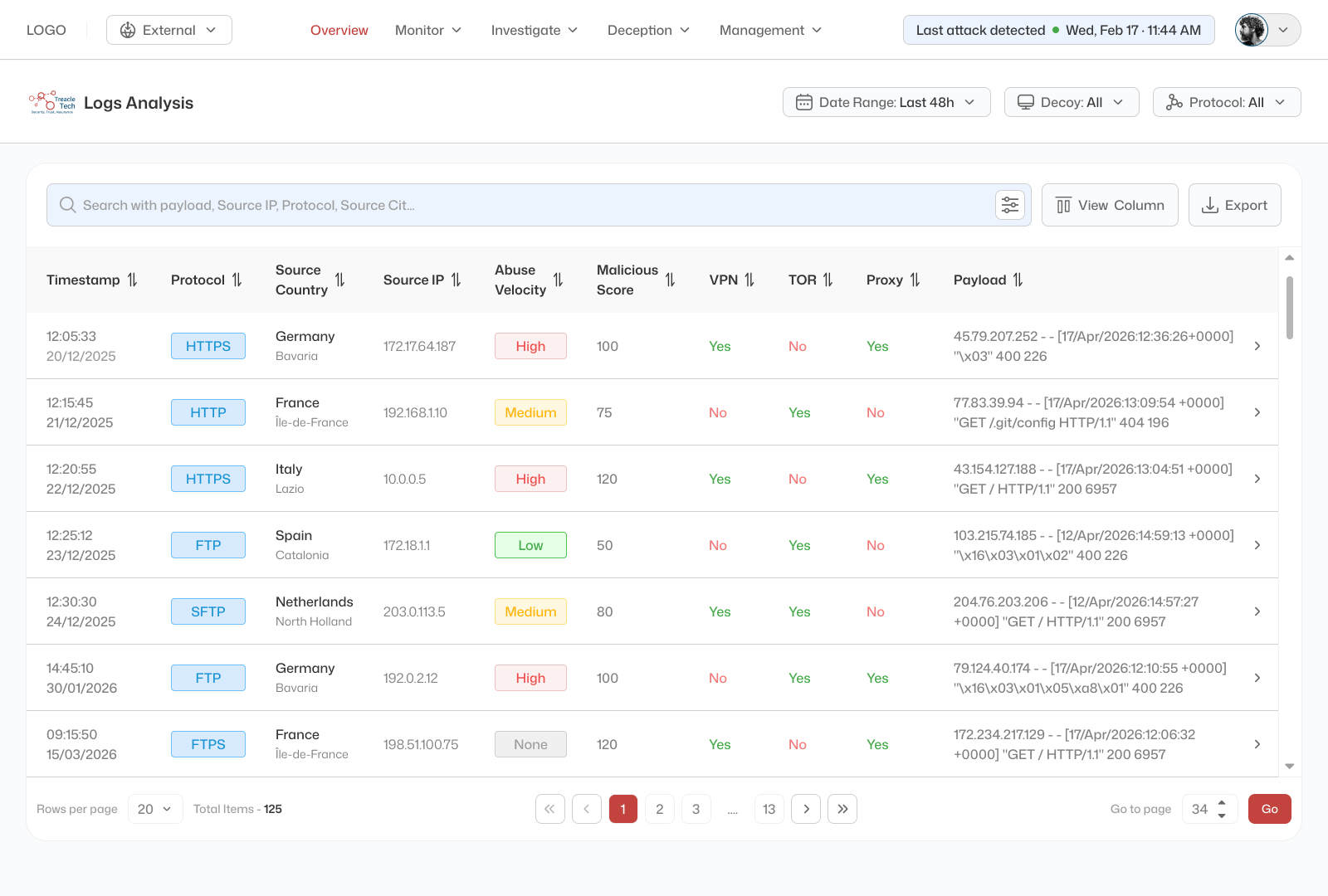Image resolution: width=1328 pixels, height=896 pixels.
Task: Select page 3 in pagination
Action: (x=696, y=809)
